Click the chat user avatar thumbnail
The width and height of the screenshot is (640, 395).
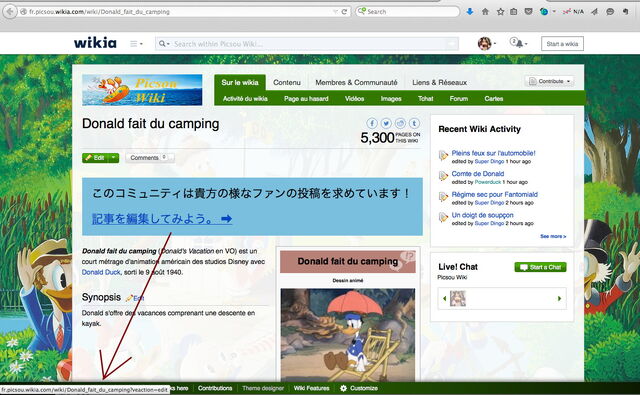[458, 298]
